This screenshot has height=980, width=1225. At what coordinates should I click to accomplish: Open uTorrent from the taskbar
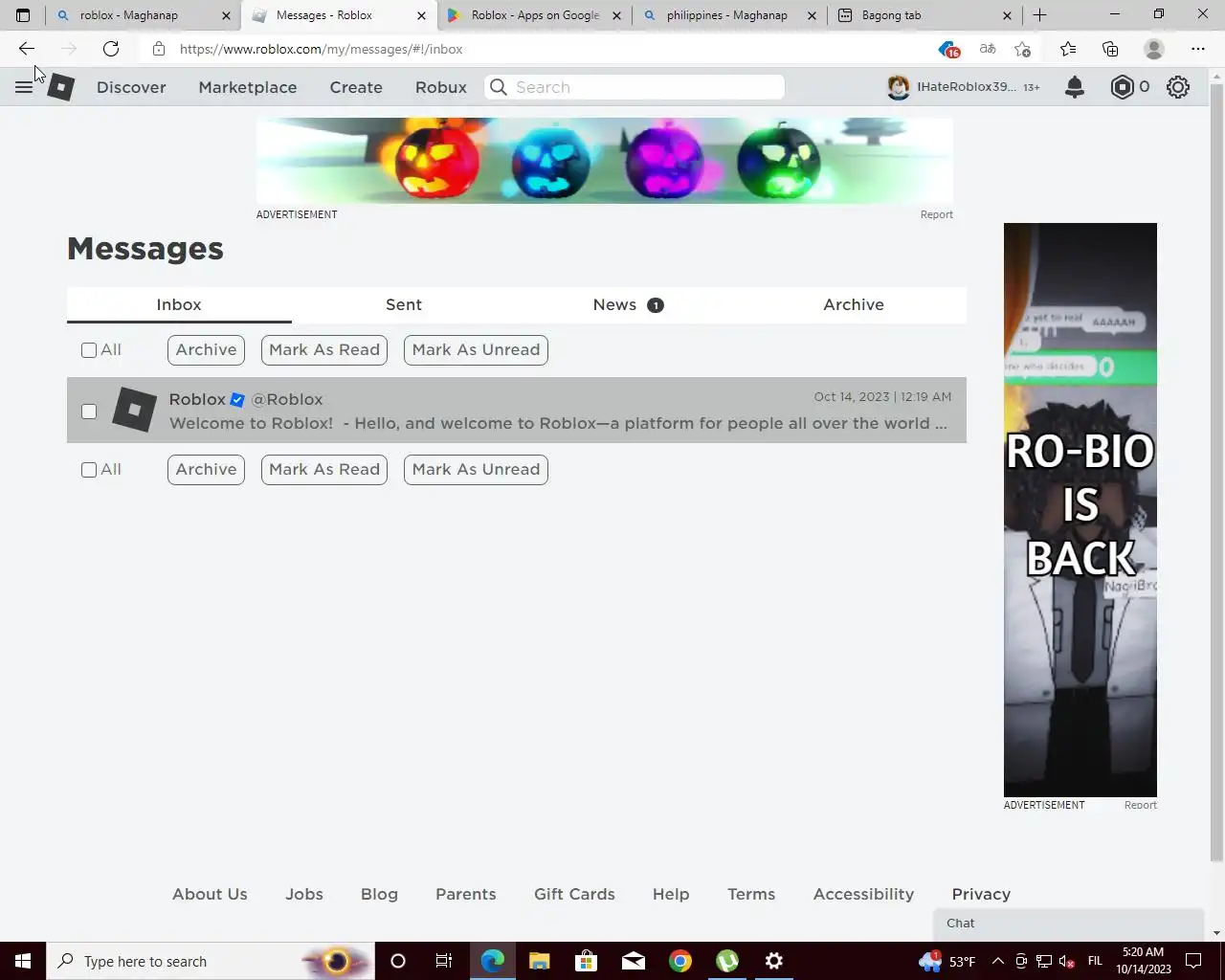727,961
